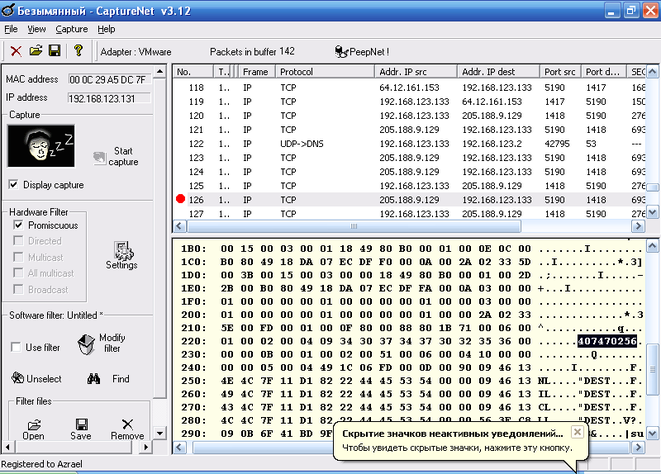Image resolution: width=661 pixels, height=474 pixels.
Task: Close the notification balloon tooltip
Action: click(577, 433)
